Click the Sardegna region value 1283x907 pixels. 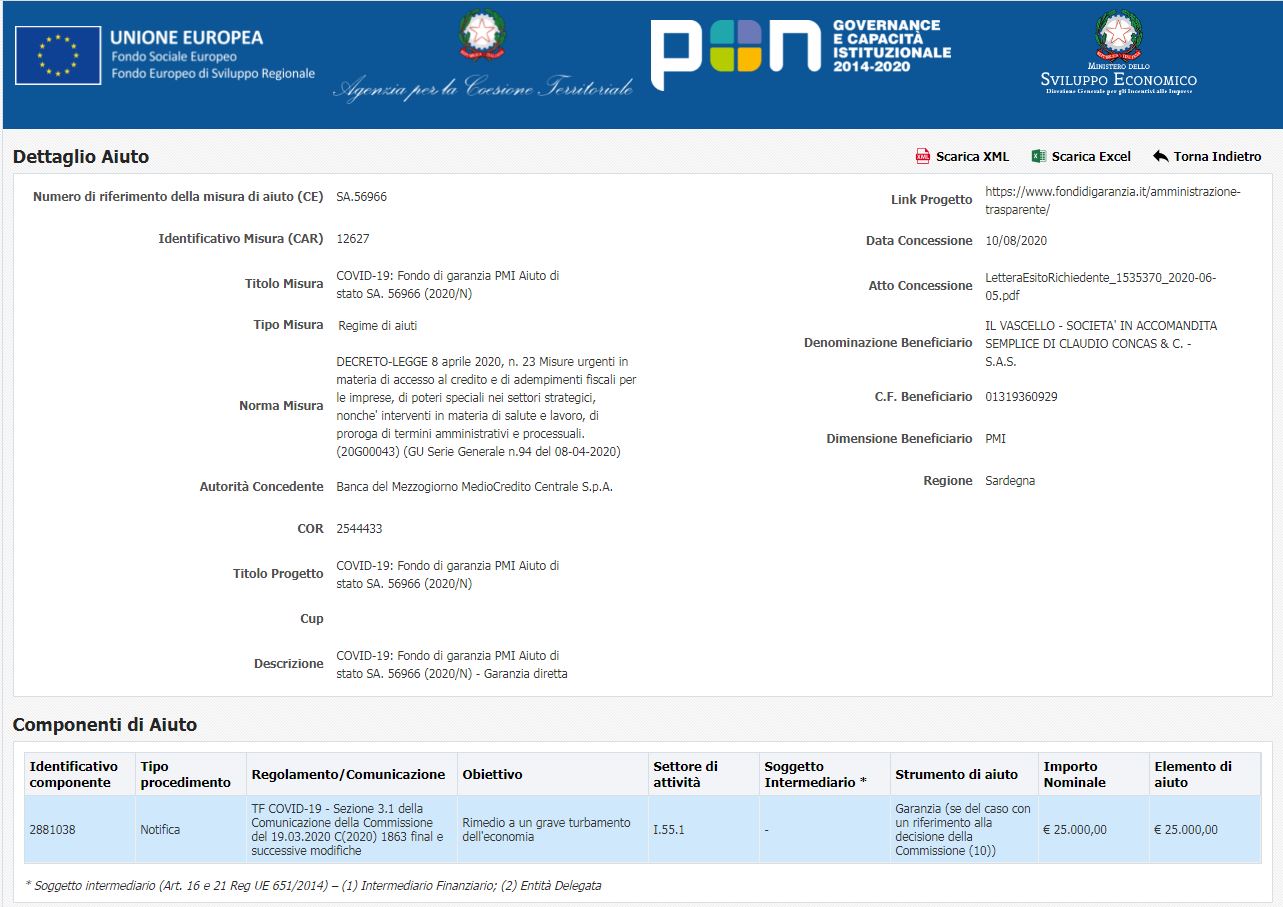click(1010, 481)
